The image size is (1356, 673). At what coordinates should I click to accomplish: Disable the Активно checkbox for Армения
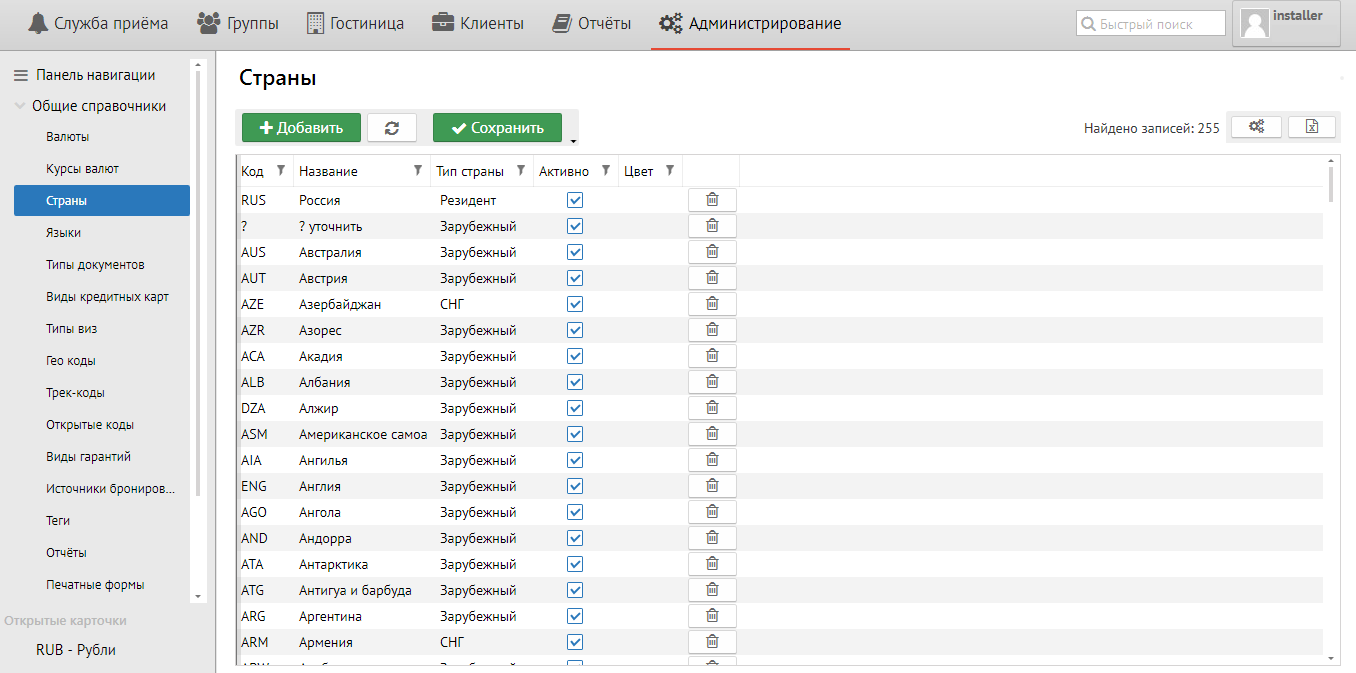coord(575,642)
